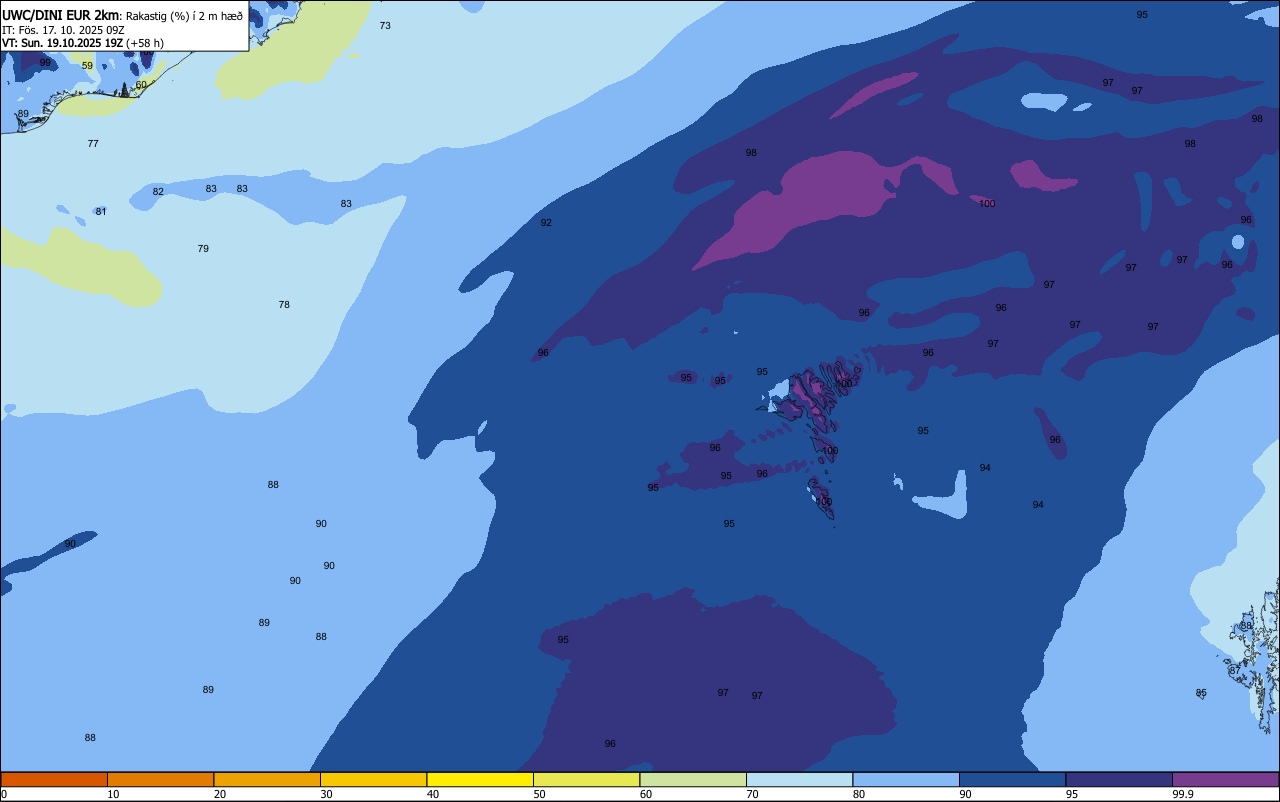The width and height of the screenshot is (1280, 802).
Task: Click the 30–40 golden yellow legend swatch
Action: click(373, 779)
